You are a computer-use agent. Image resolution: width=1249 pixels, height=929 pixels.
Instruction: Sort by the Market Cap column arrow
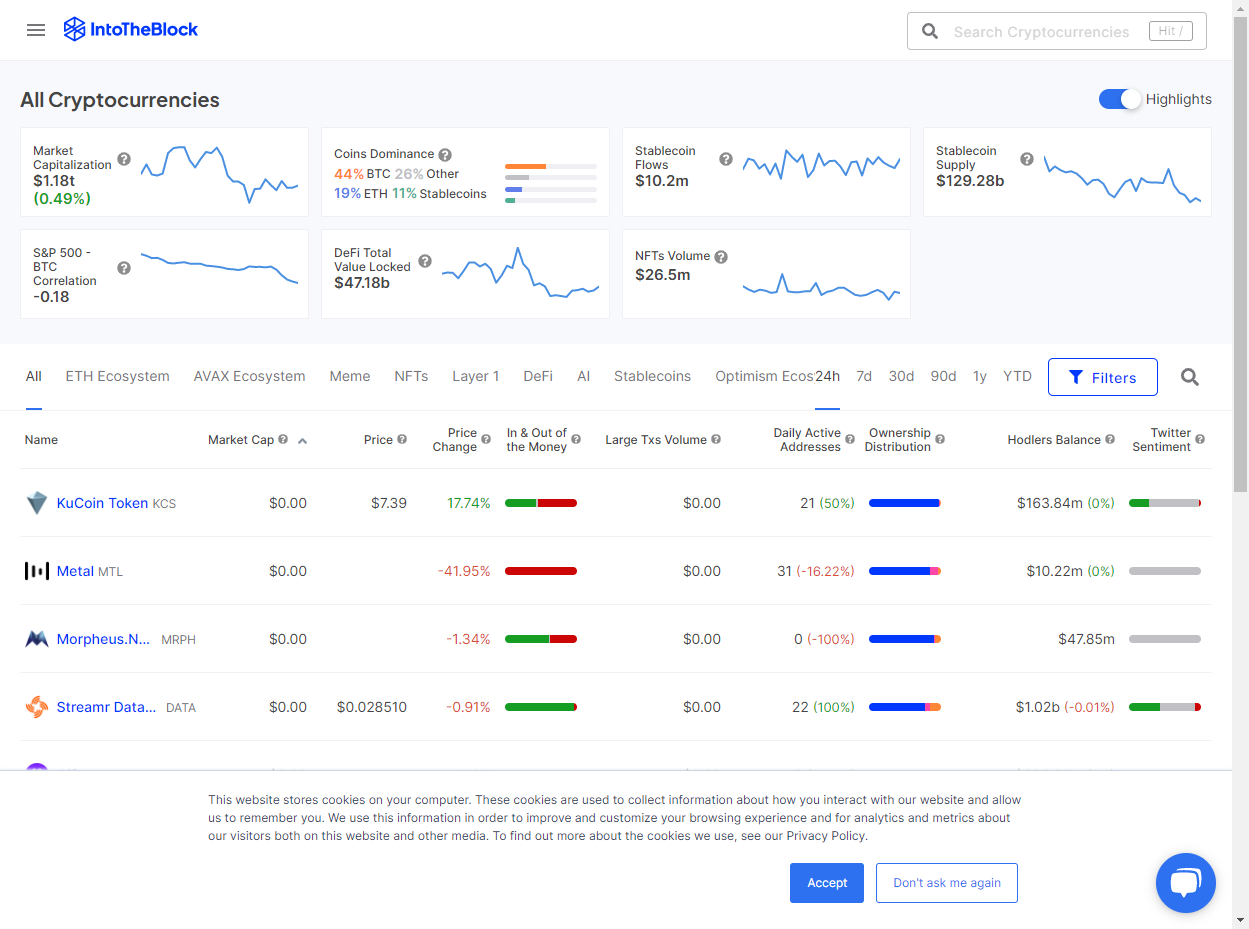[302, 441]
